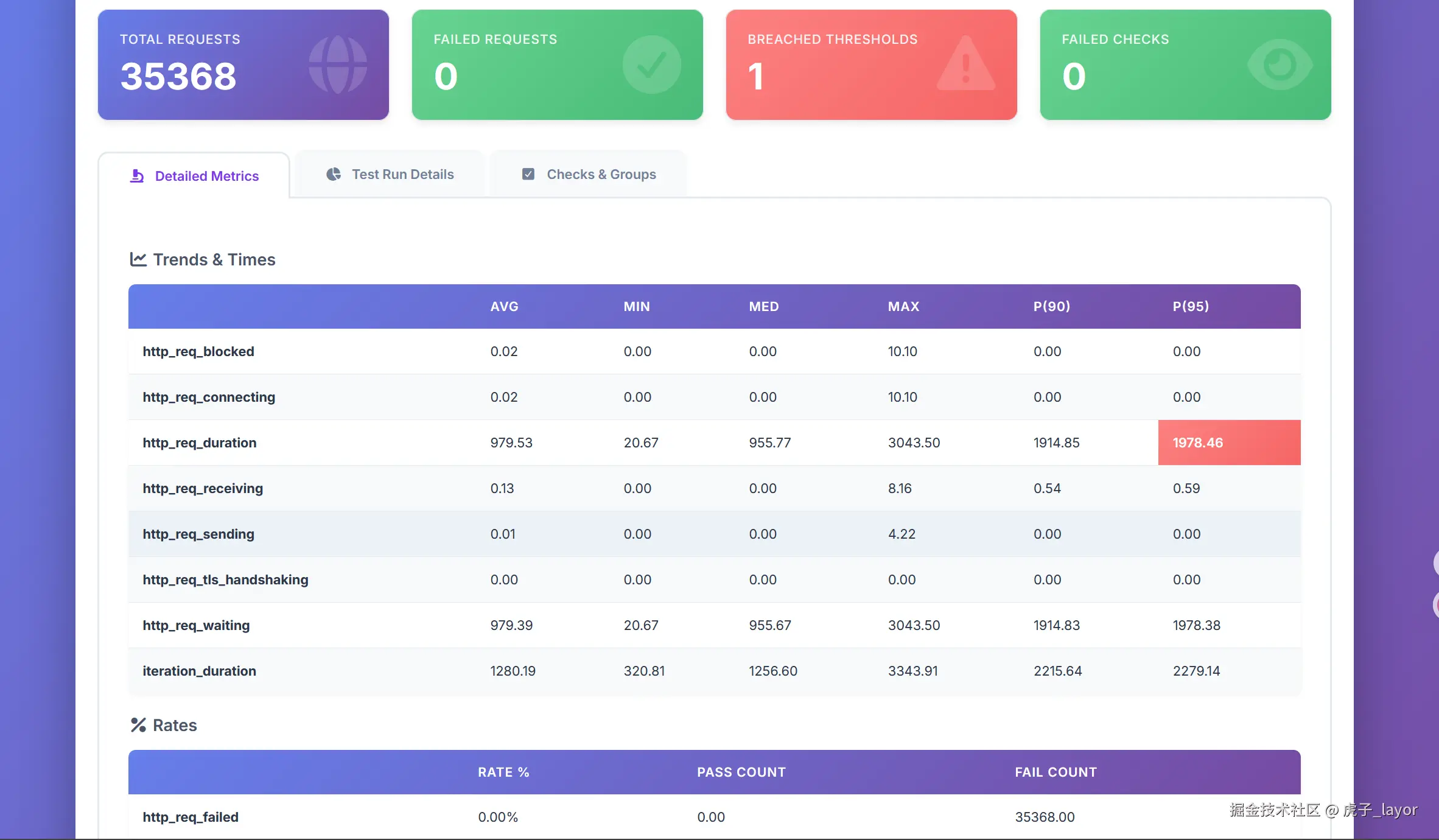Click the eye icon in Failed Checks card

pos(1280,65)
